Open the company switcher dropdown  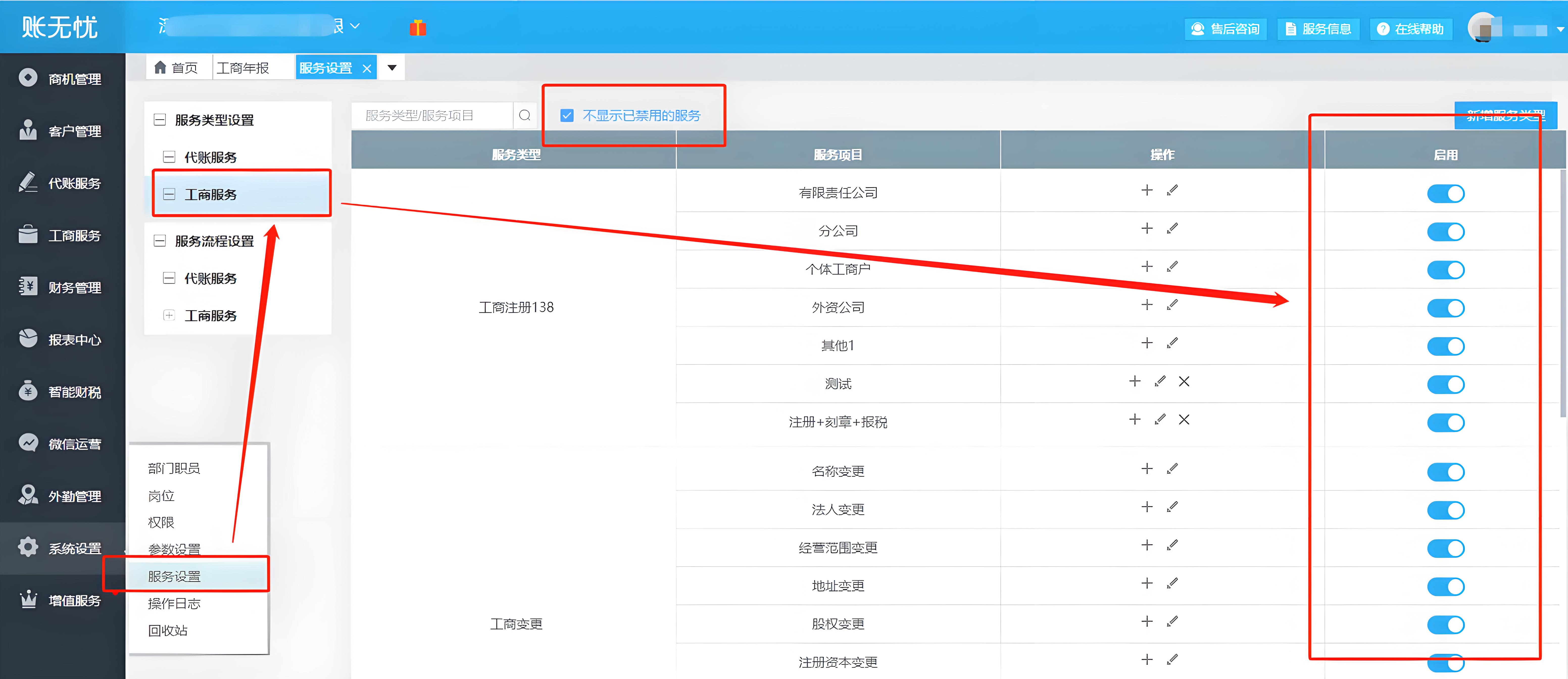355,26
